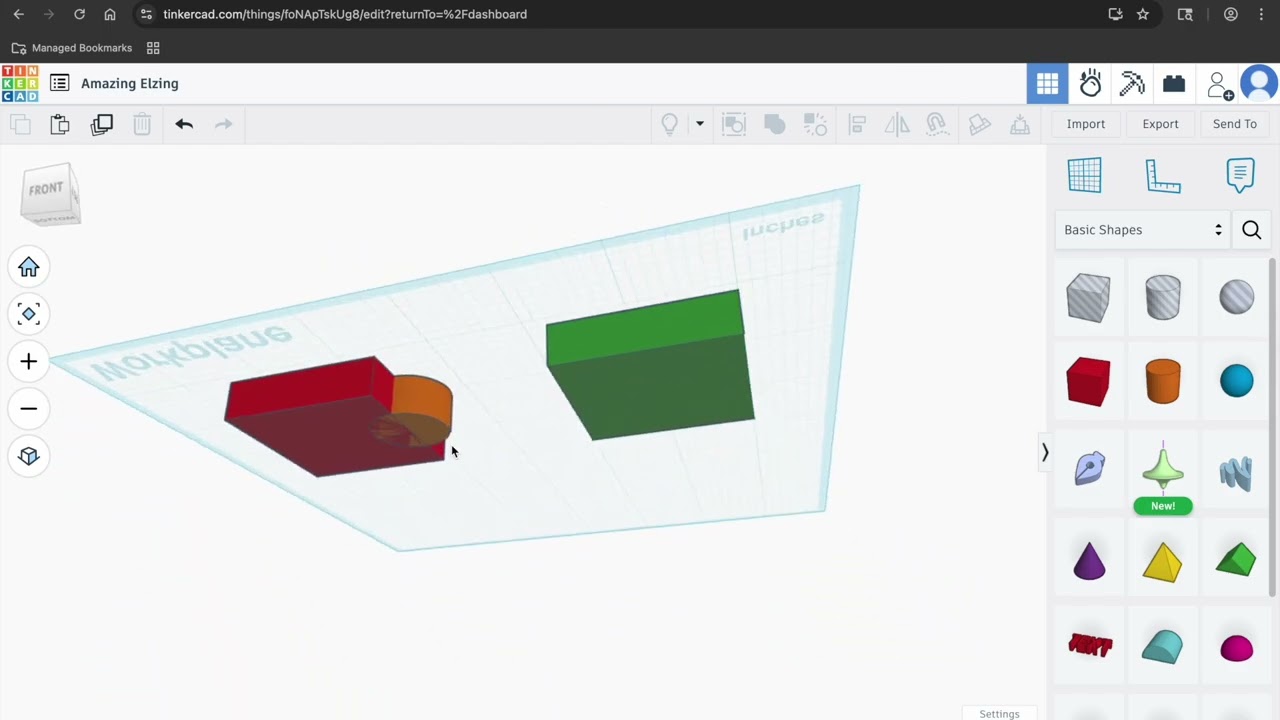
Task: Pick the red Box shape
Action: point(1088,381)
